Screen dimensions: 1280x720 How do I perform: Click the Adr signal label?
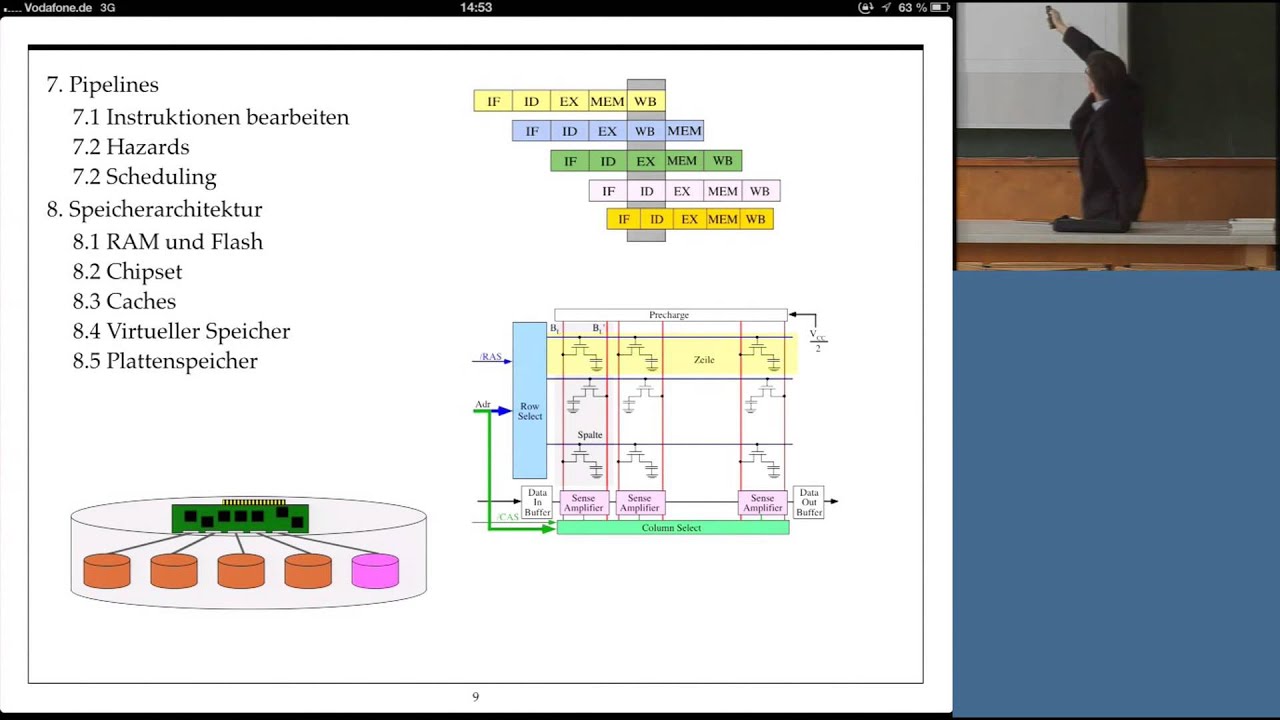pos(483,405)
